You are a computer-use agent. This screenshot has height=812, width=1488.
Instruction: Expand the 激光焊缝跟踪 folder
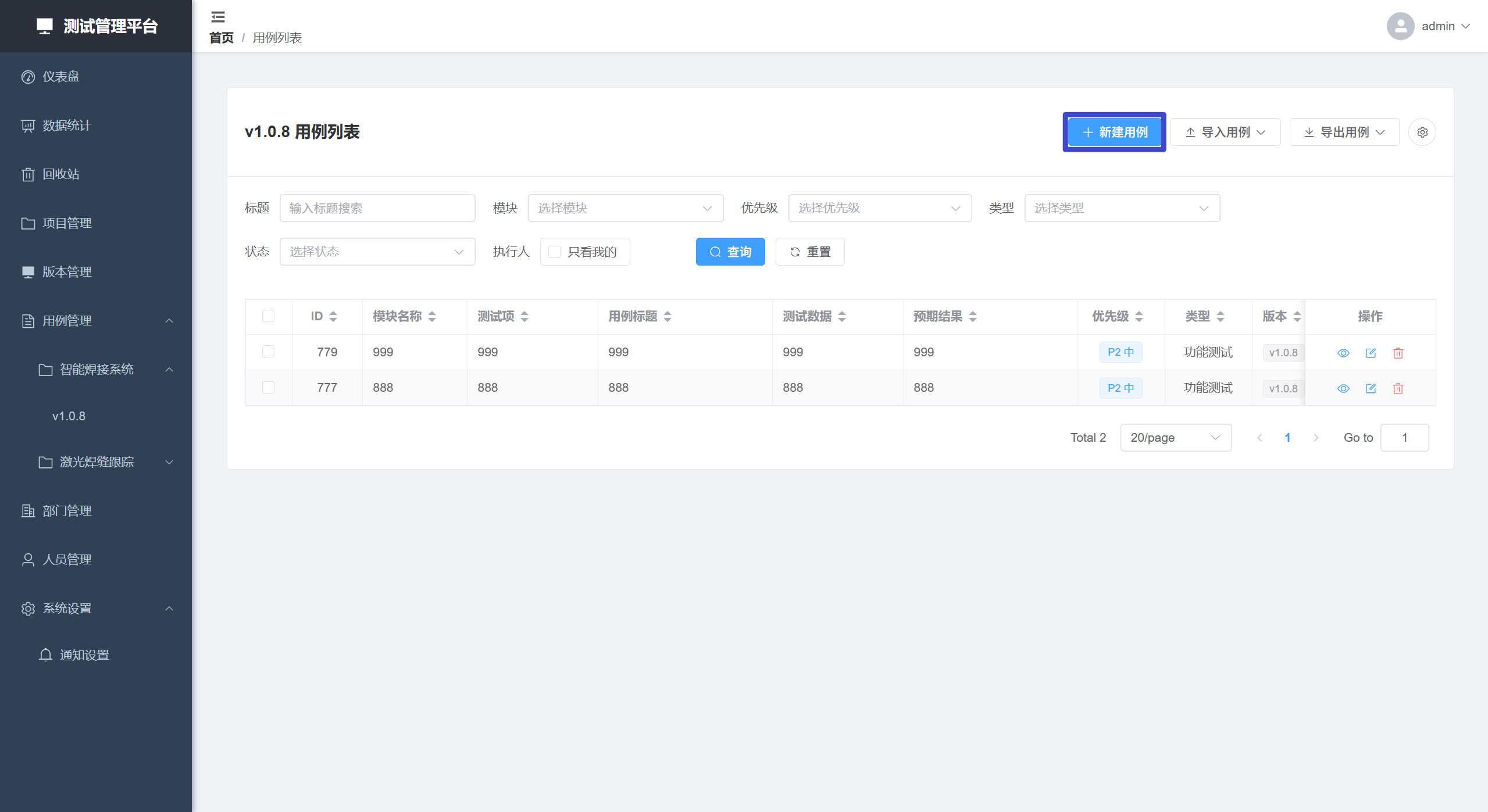coord(97,462)
